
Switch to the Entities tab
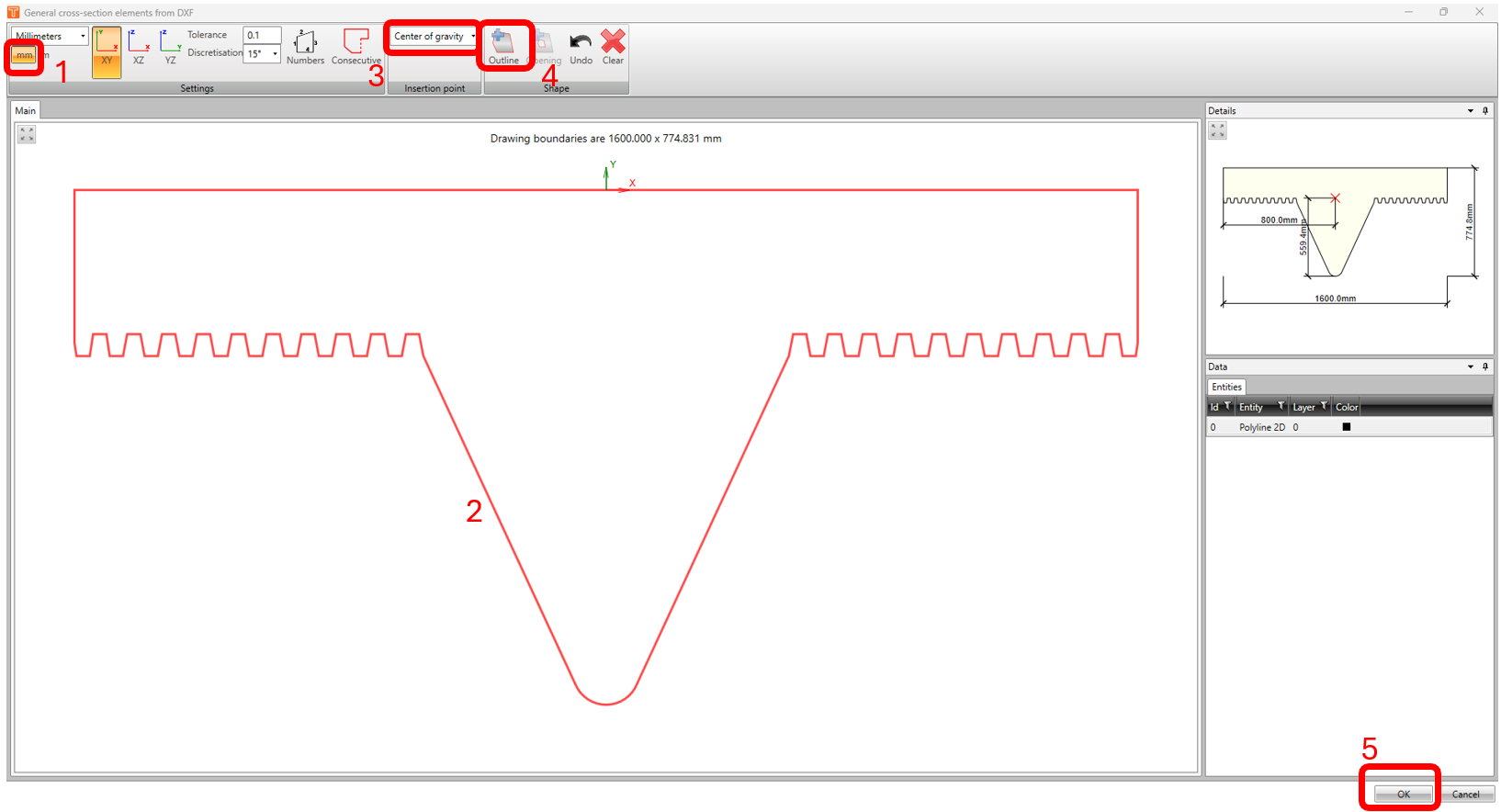click(x=1226, y=387)
